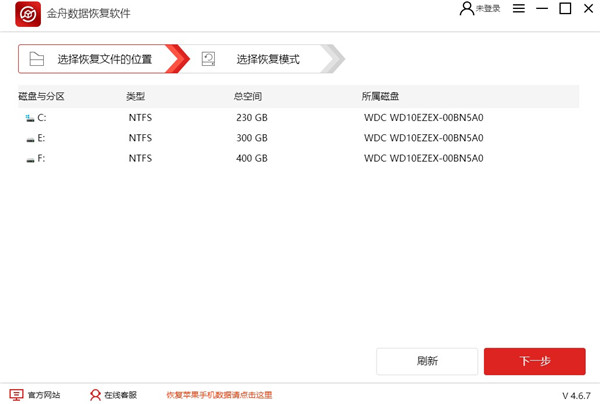The image size is (600, 404).
Task: Sort by 总空间 column header
Action: tap(247, 96)
